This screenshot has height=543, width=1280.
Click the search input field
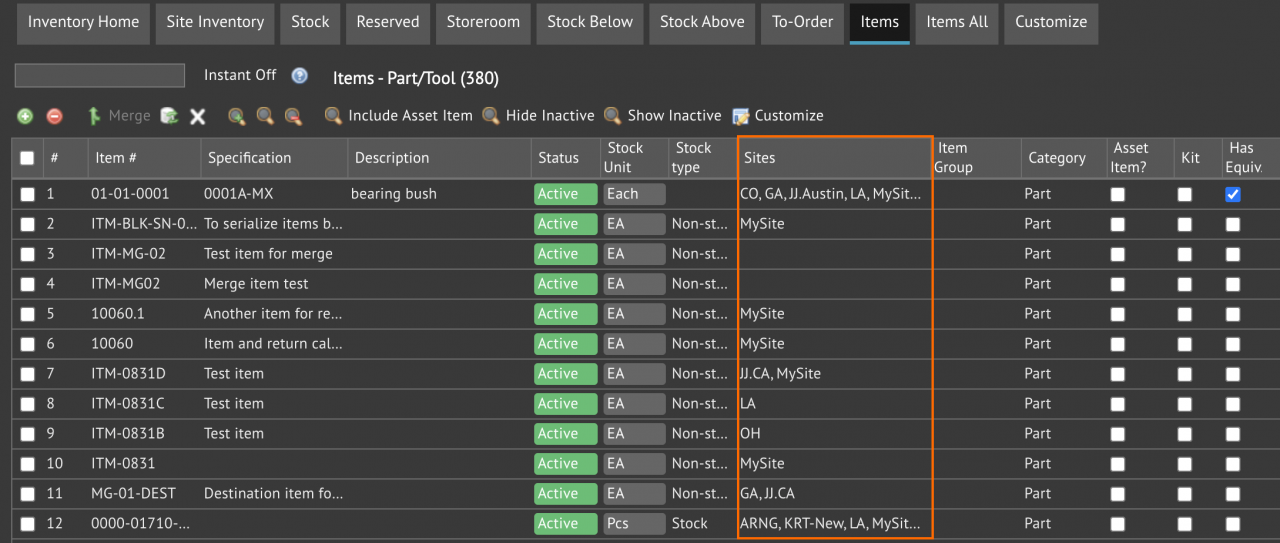point(100,76)
